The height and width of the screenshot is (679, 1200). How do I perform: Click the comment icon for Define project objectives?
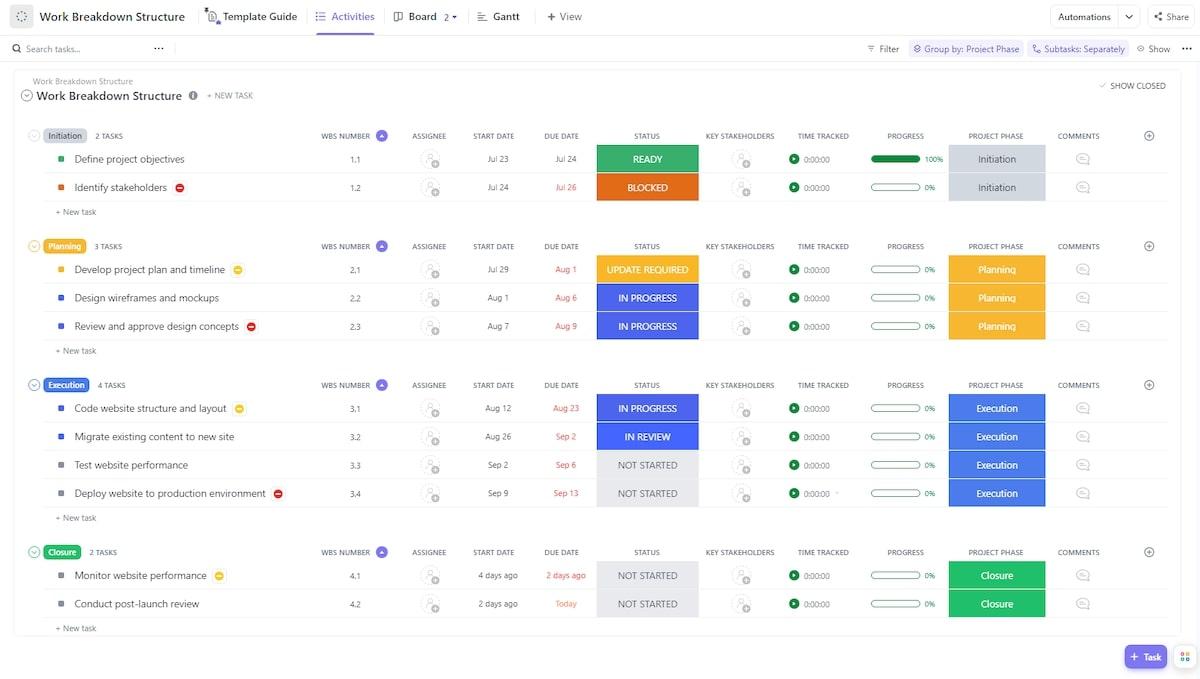click(x=1082, y=159)
